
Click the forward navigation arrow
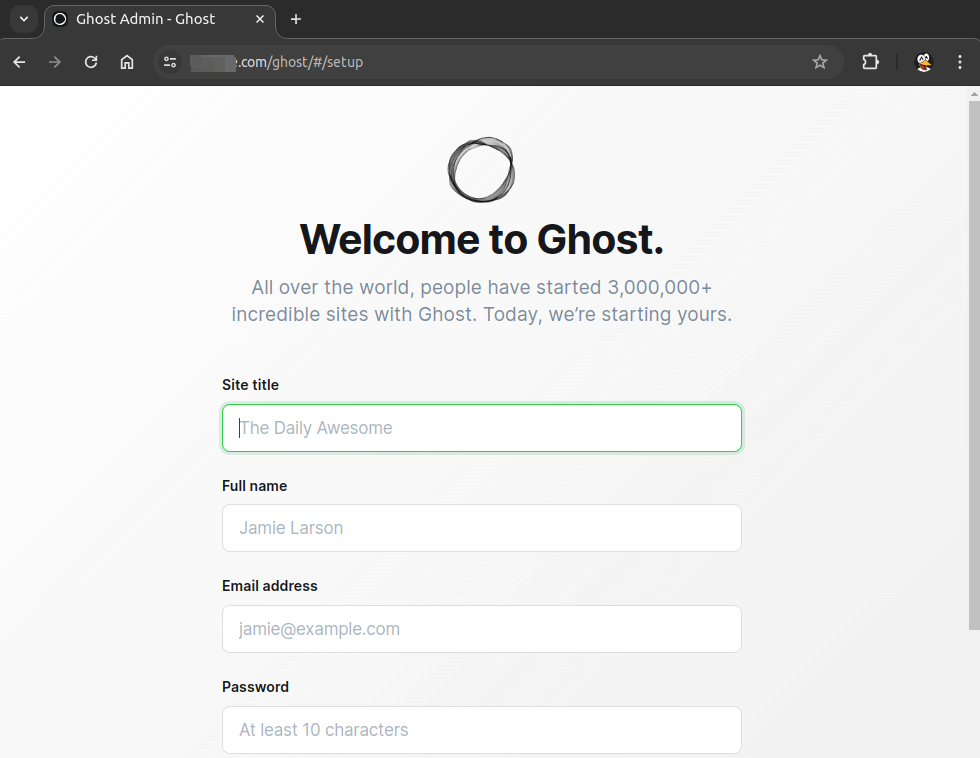click(55, 62)
